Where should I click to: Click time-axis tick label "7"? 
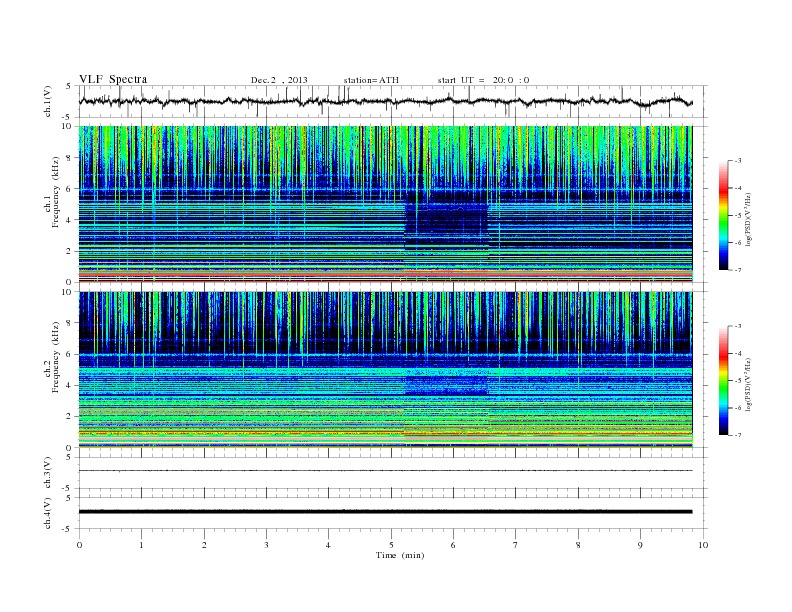(516, 545)
